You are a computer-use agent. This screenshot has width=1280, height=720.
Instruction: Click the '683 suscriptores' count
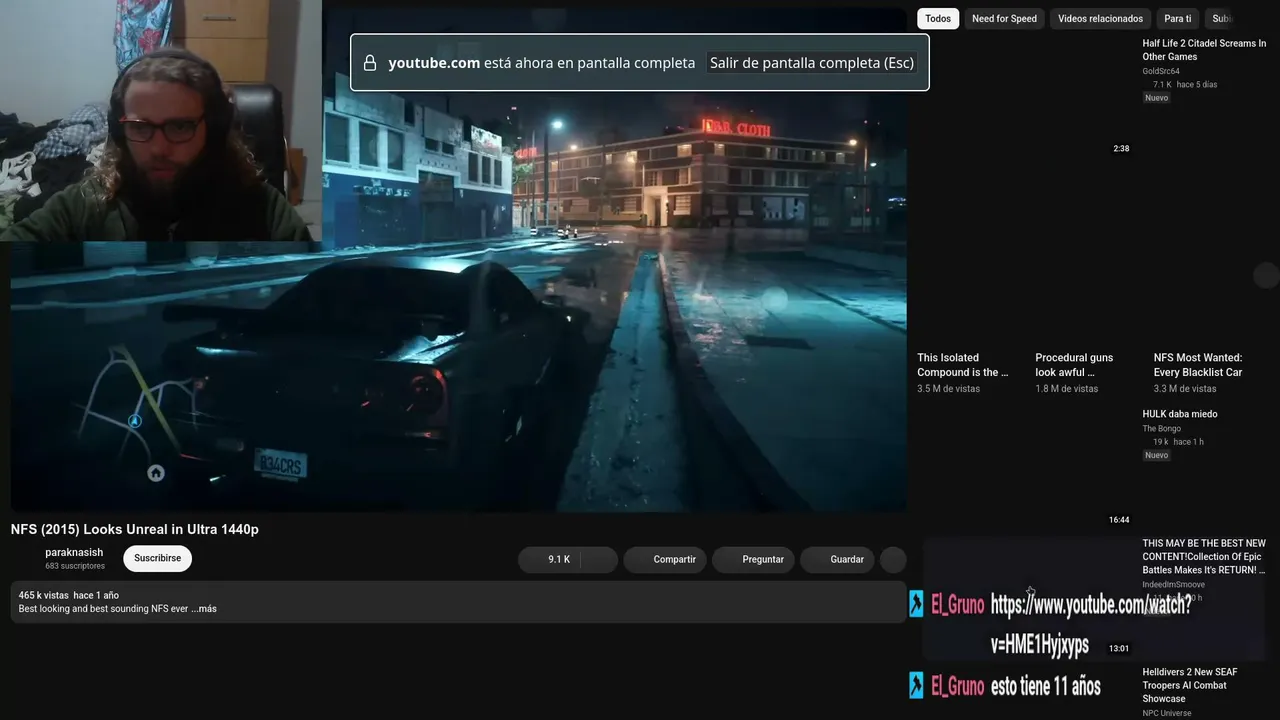[75, 566]
